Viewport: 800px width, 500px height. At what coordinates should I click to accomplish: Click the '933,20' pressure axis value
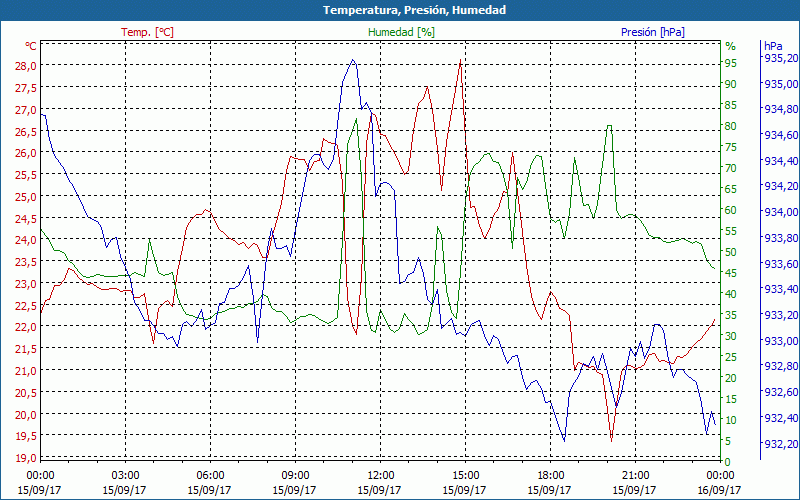point(781,315)
